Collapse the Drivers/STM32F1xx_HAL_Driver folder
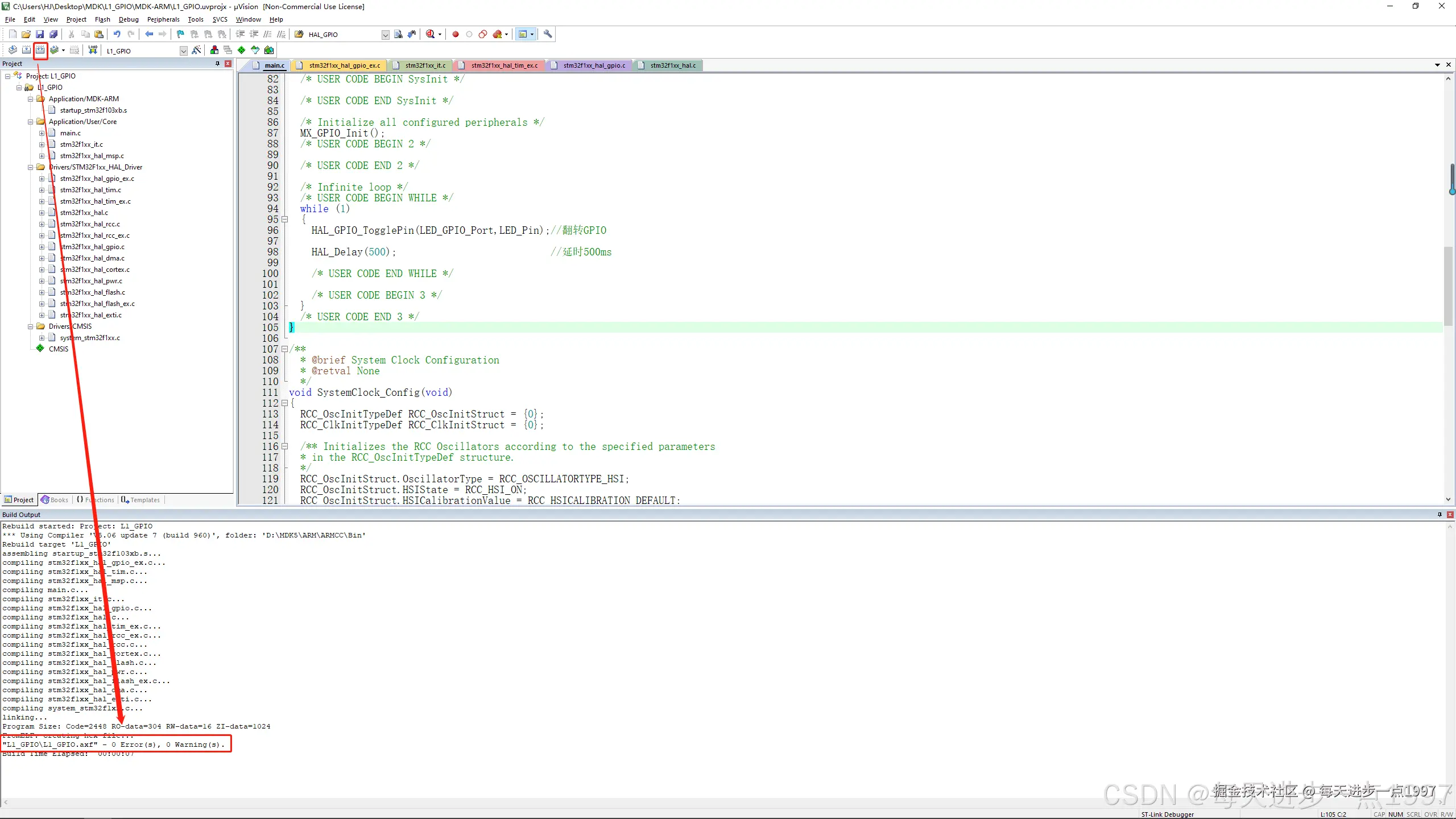Image resolution: width=1456 pixels, height=819 pixels. (x=31, y=167)
